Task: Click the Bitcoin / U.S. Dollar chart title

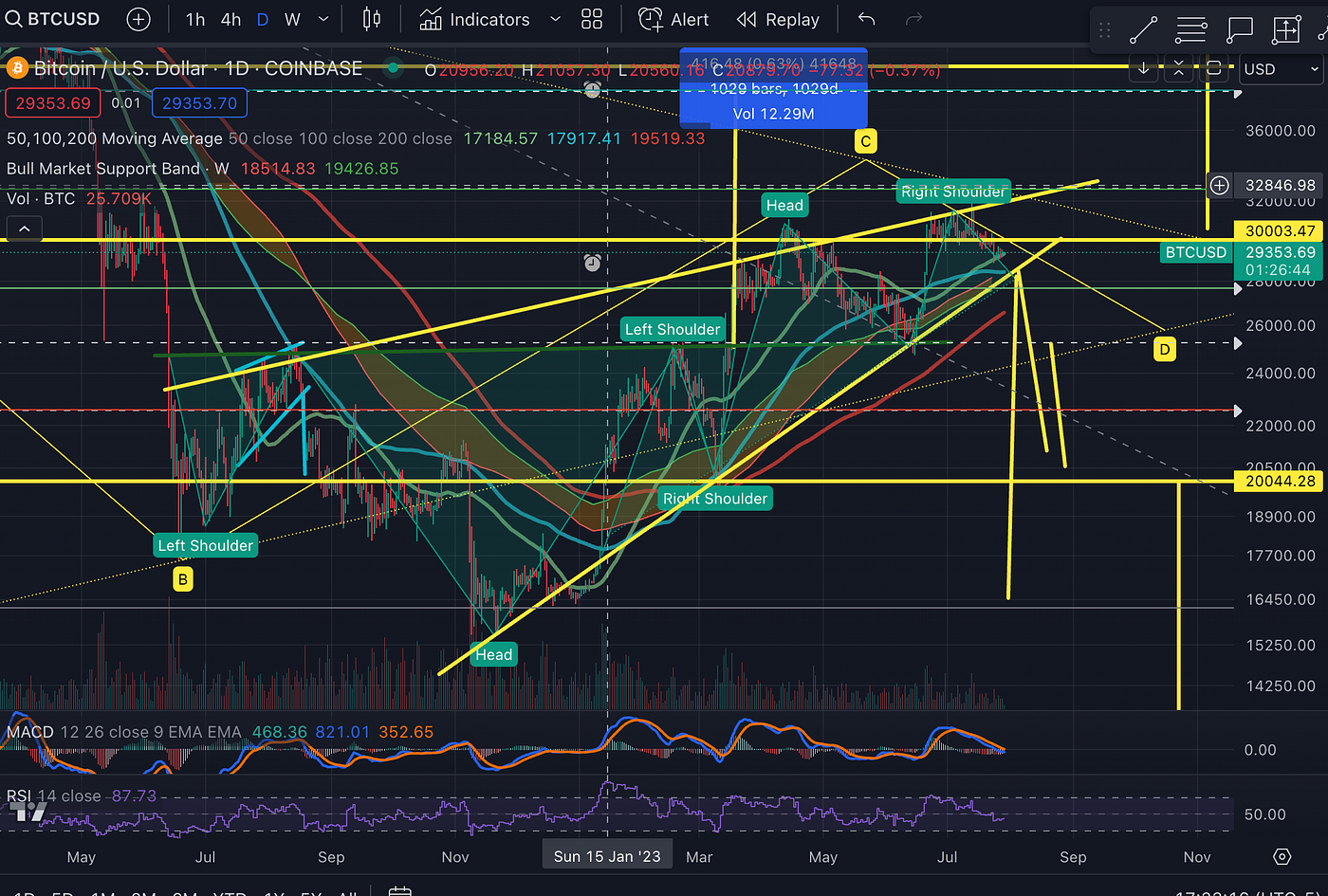Action: (x=198, y=68)
